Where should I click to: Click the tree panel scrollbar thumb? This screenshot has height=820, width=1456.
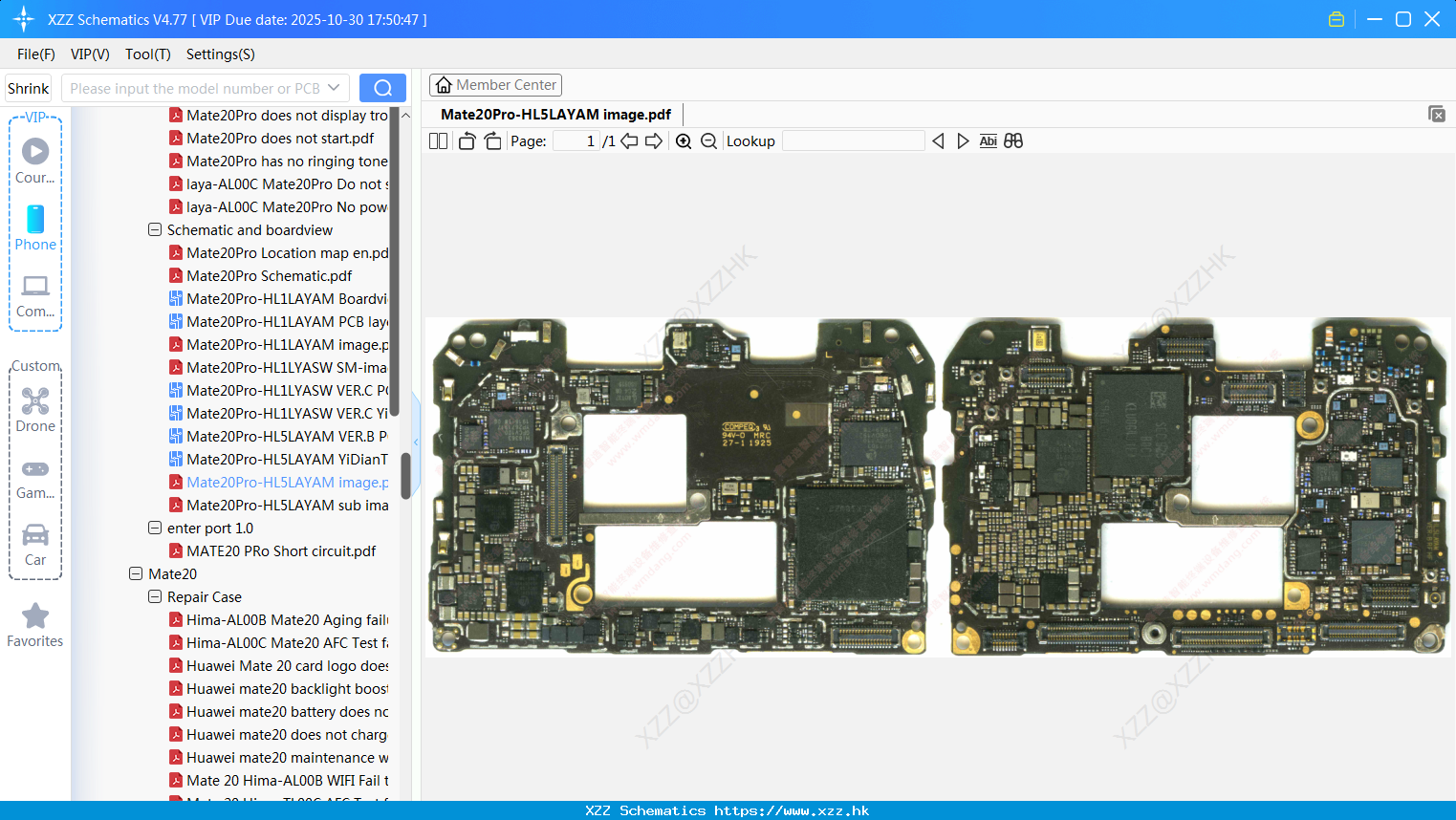click(405, 475)
